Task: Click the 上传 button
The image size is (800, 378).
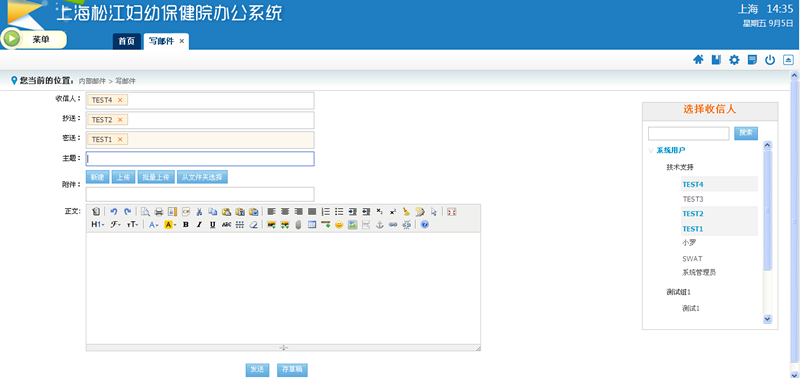Action: point(123,177)
